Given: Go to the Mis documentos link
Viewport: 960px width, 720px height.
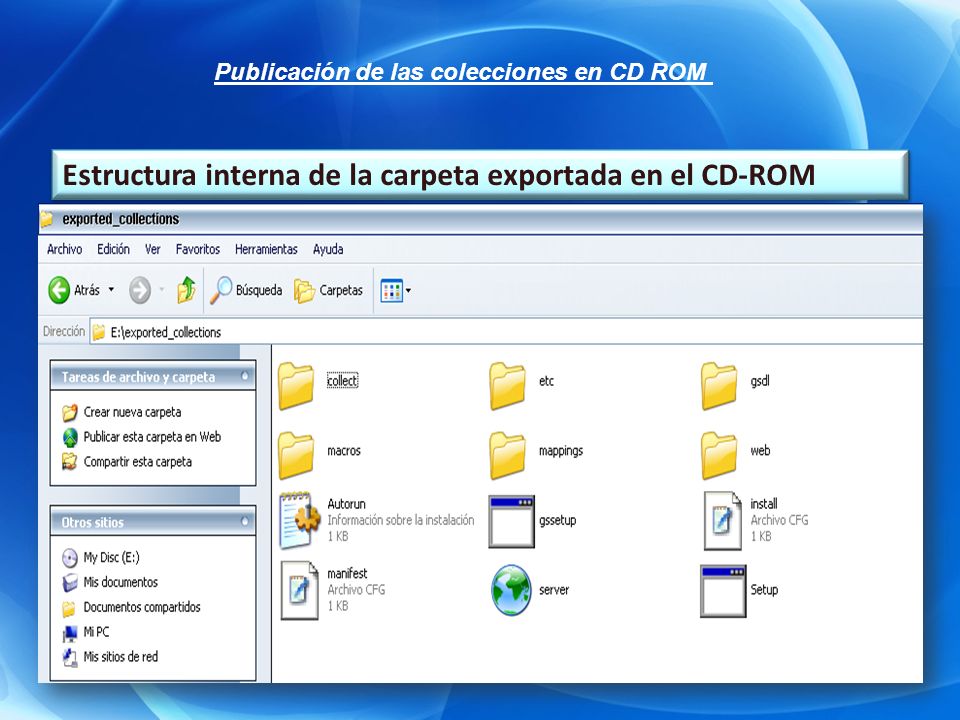Looking at the screenshot, I should (x=121, y=582).
